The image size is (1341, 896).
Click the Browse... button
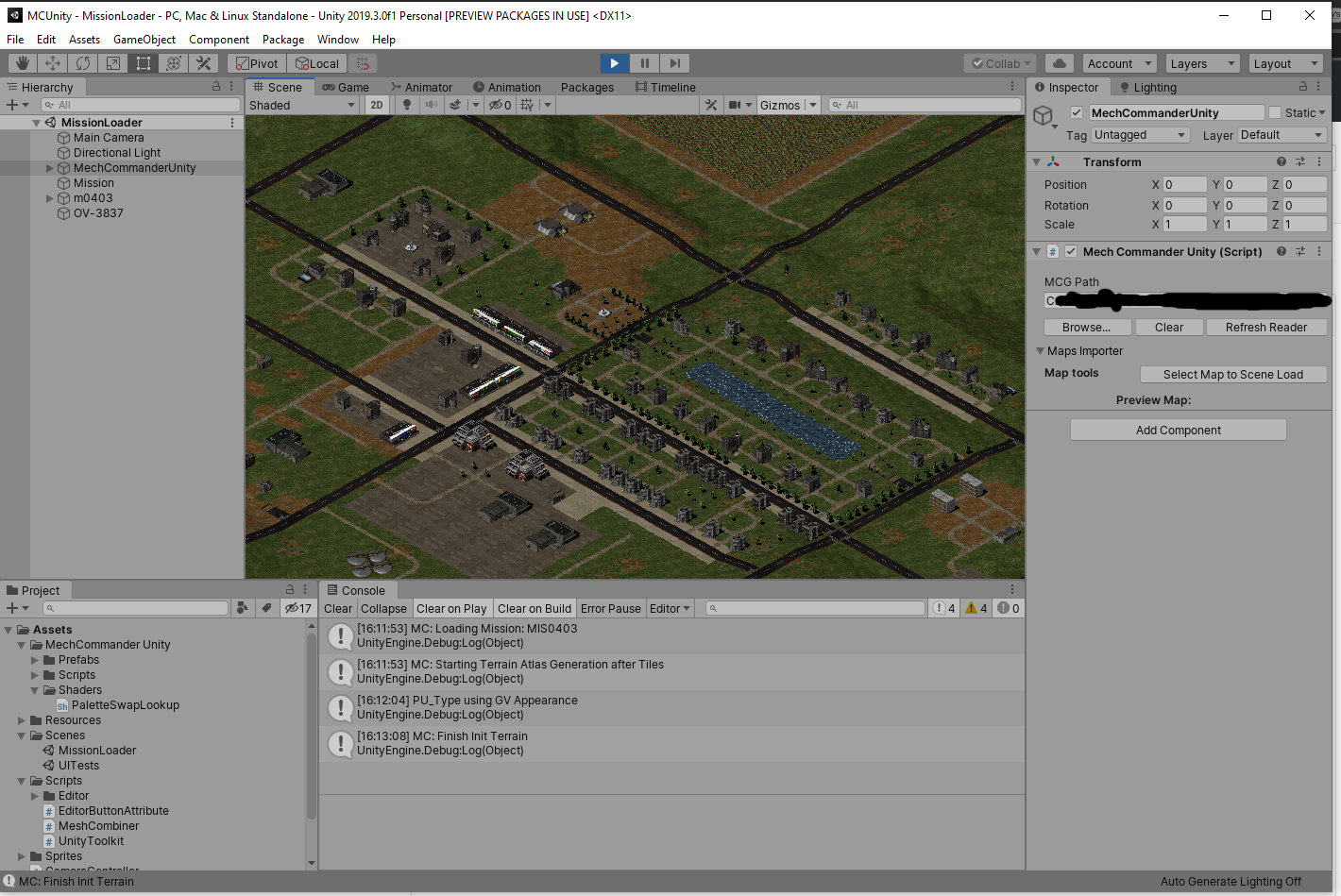[x=1086, y=327]
